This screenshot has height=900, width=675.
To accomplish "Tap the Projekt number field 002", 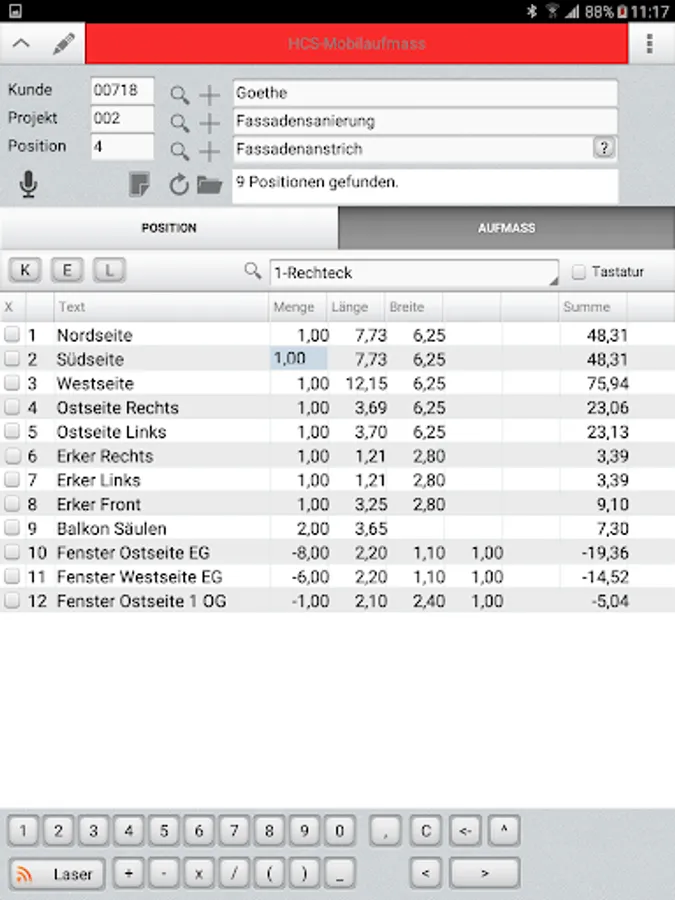I will tap(122, 119).
